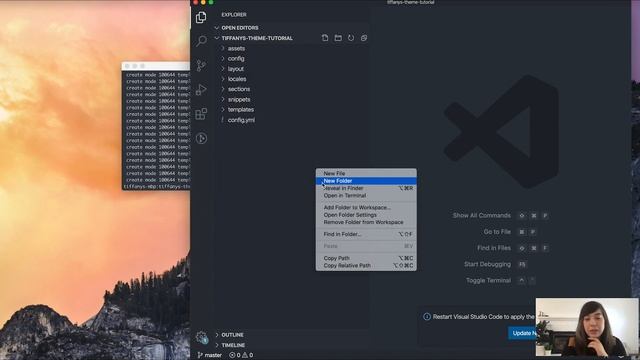This screenshot has width=640, height=360.
Task: Focus the Terminal window behind VS Code
Action: [x=156, y=127]
